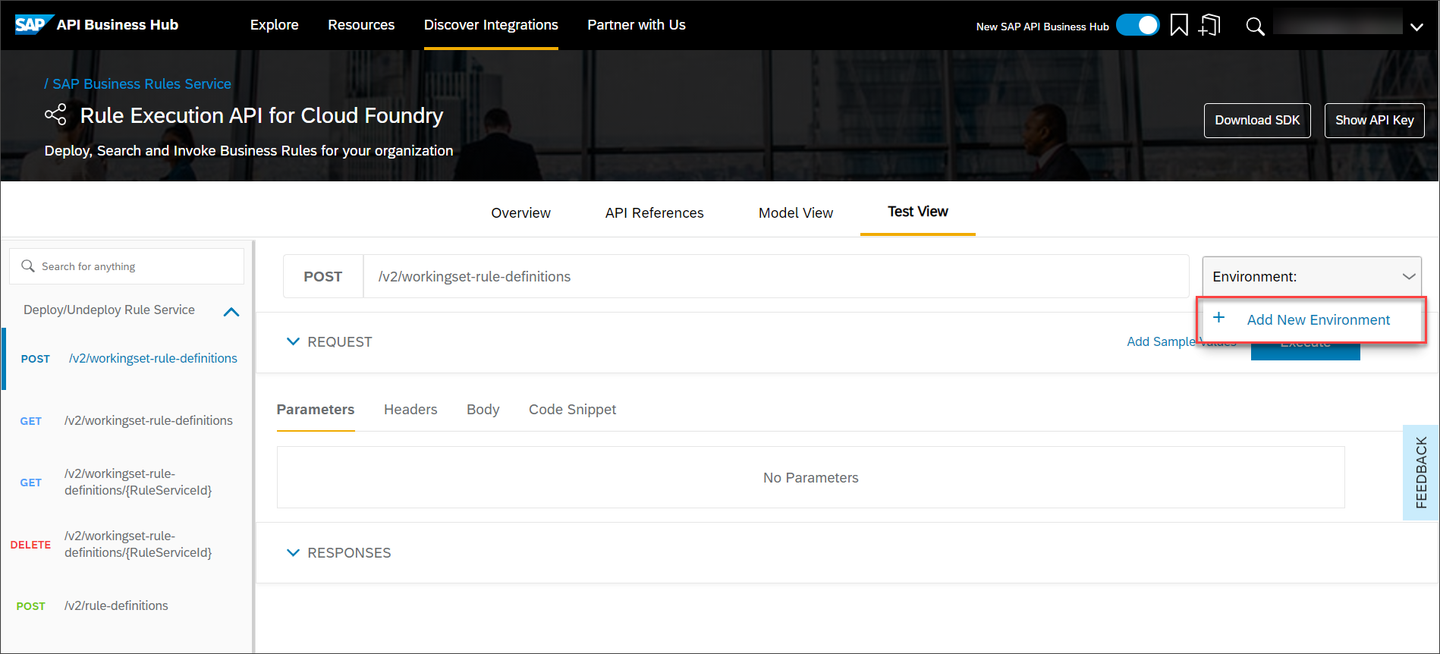The image size is (1440, 654).
Task: Open the Body tab
Action: (483, 409)
